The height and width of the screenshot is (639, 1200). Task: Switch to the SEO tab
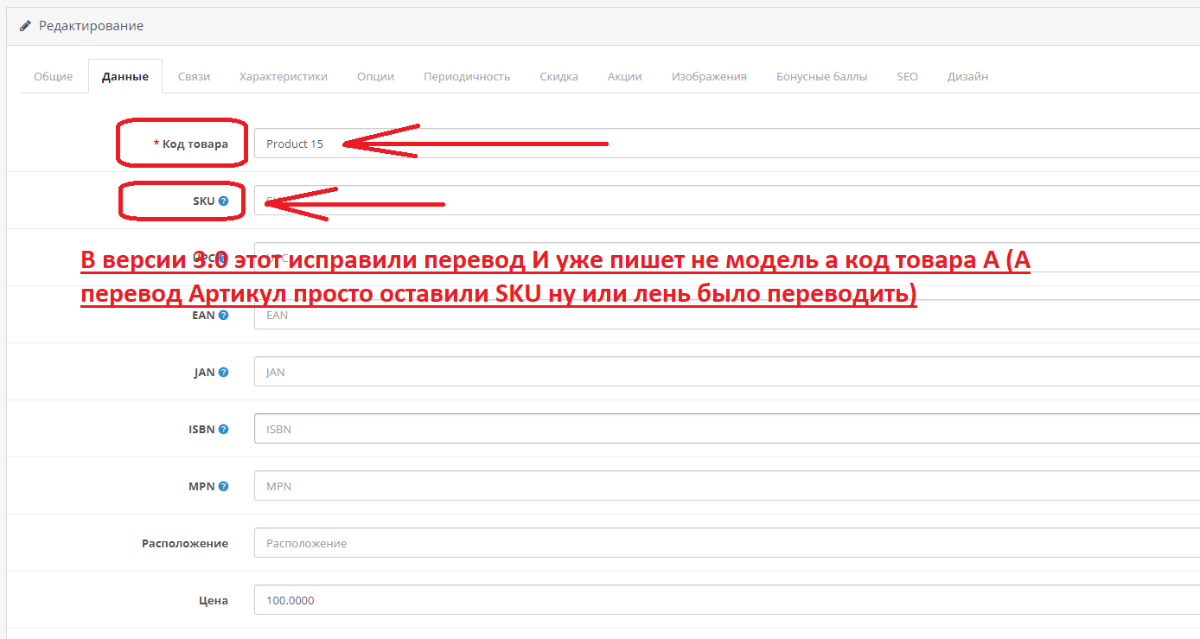(x=907, y=76)
